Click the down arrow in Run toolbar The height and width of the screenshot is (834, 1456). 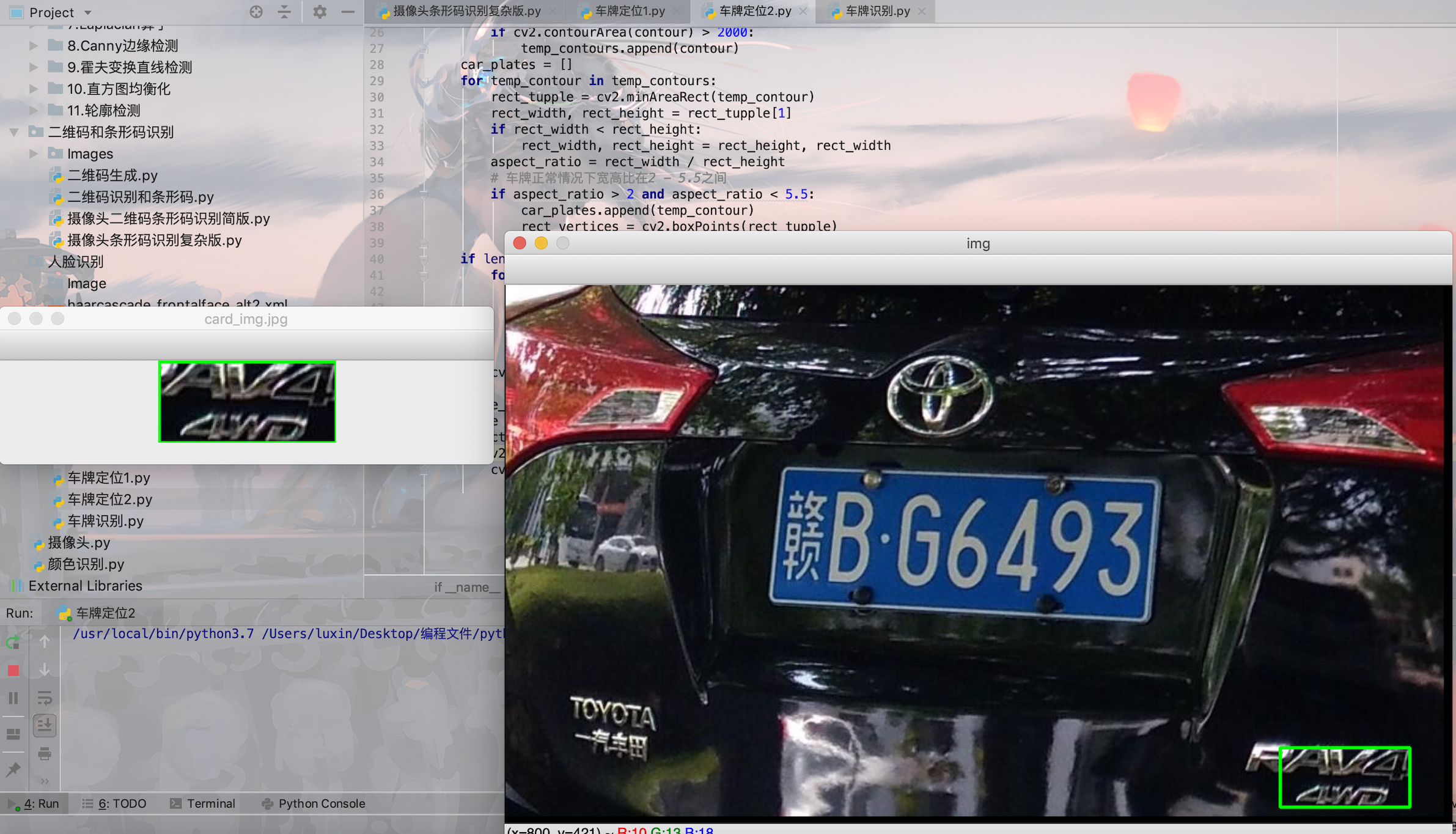pos(45,670)
